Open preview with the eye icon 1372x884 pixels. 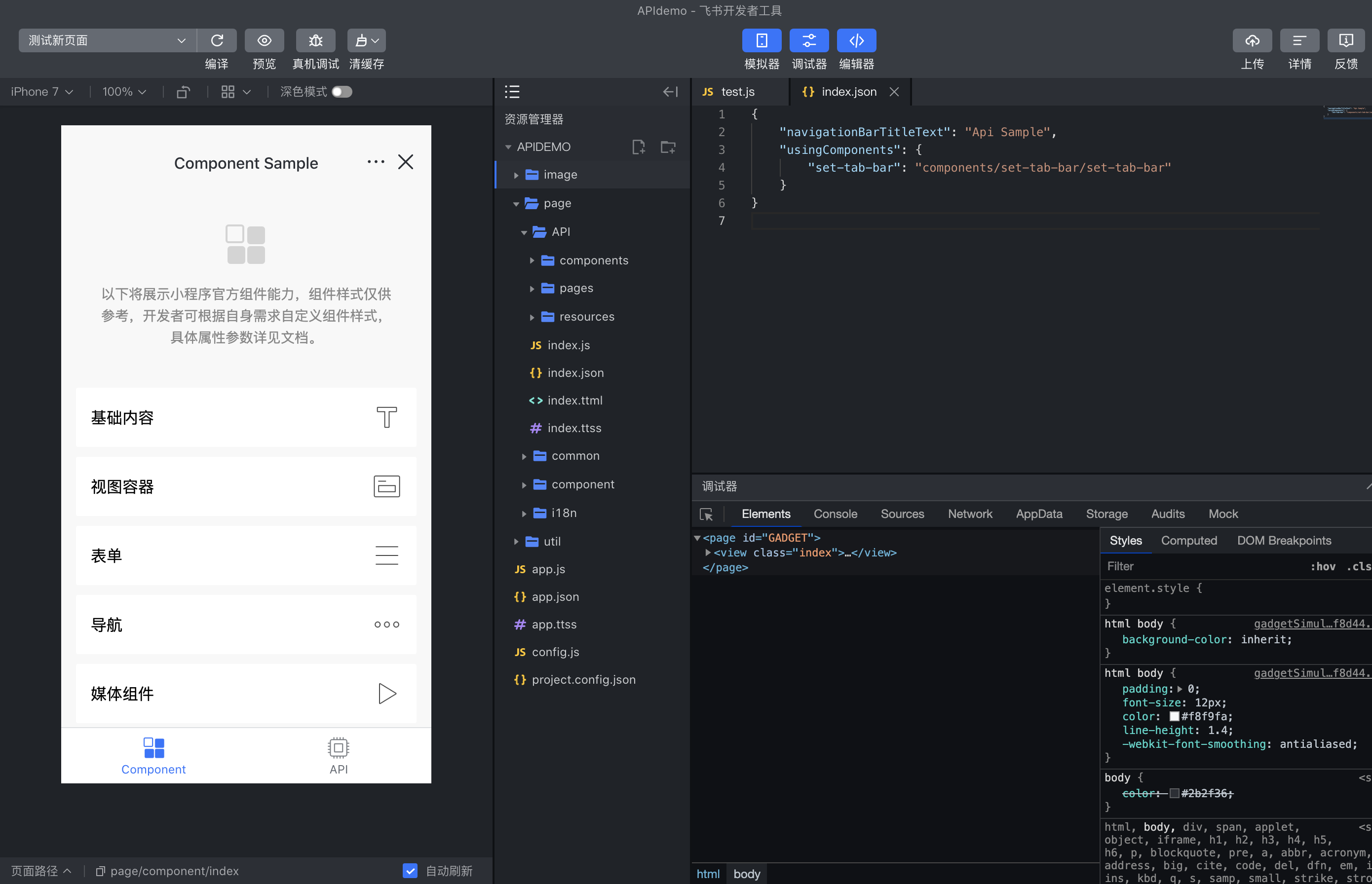click(x=264, y=40)
